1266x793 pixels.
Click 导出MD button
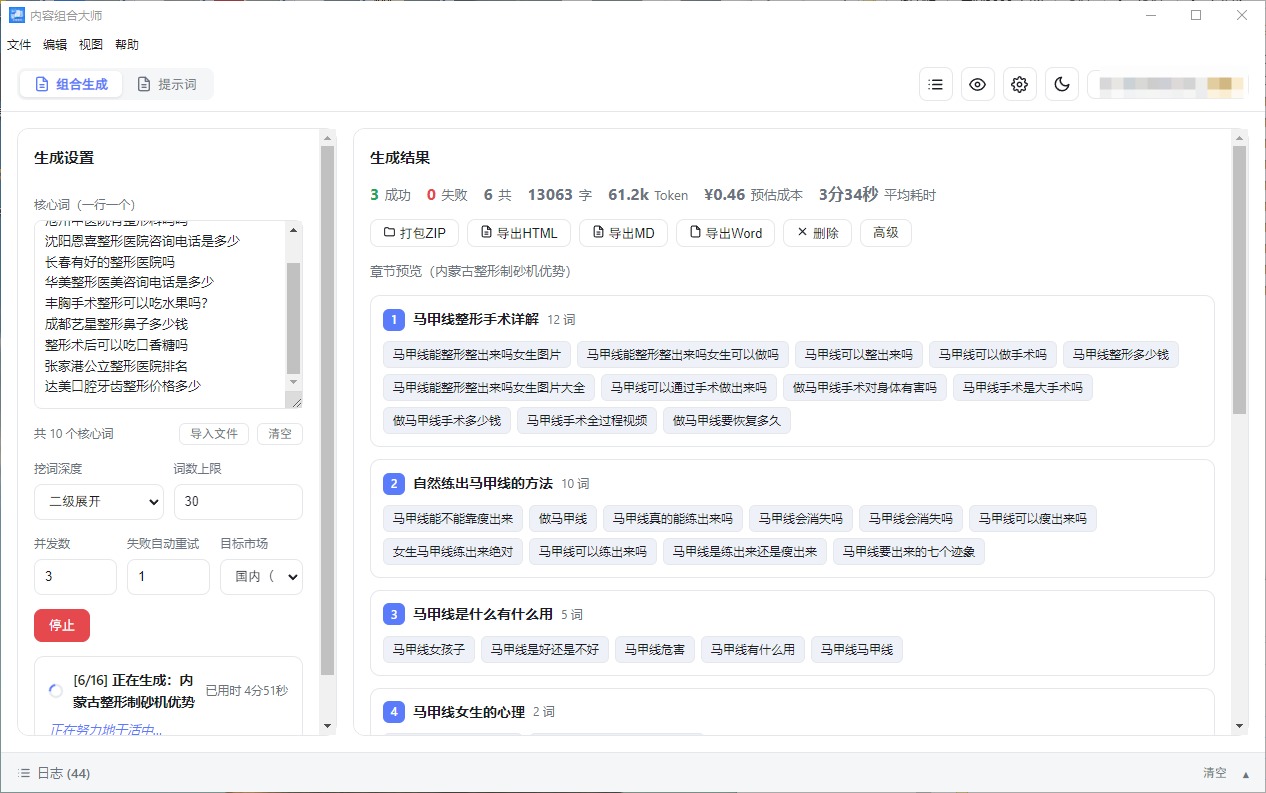(623, 233)
